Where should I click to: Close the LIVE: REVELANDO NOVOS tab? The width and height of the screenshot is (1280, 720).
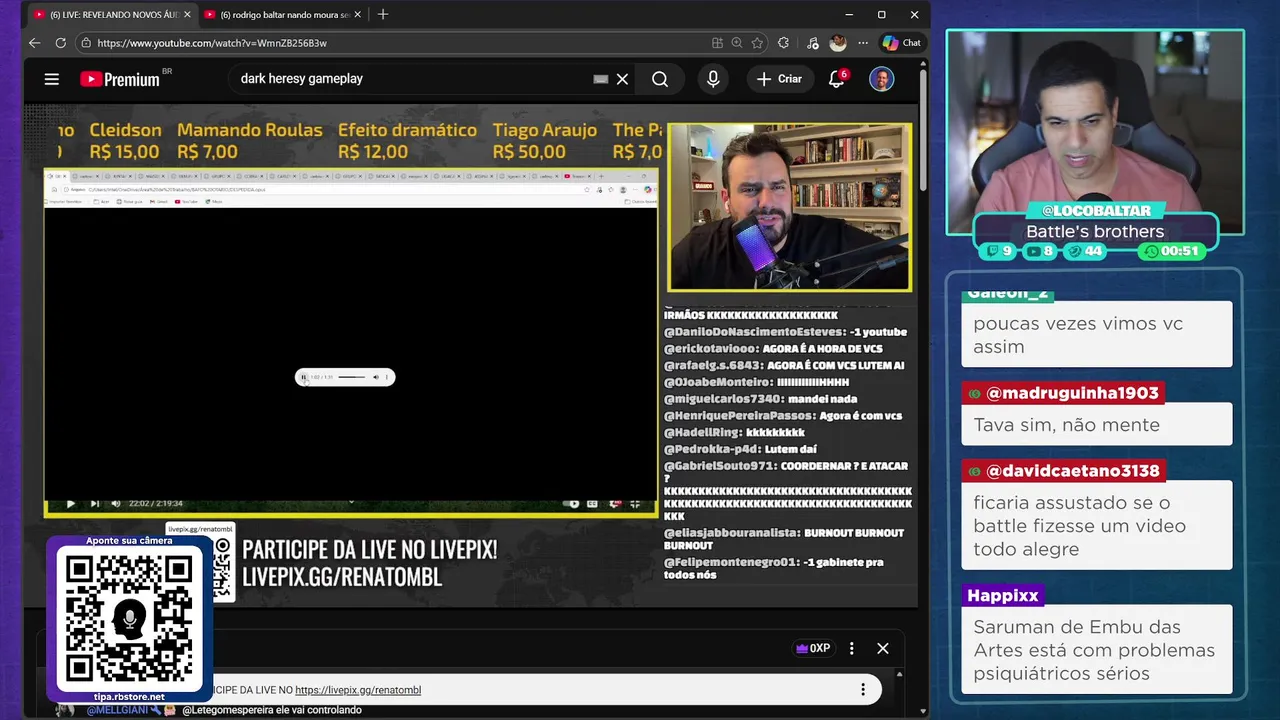(x=187, y=15)
